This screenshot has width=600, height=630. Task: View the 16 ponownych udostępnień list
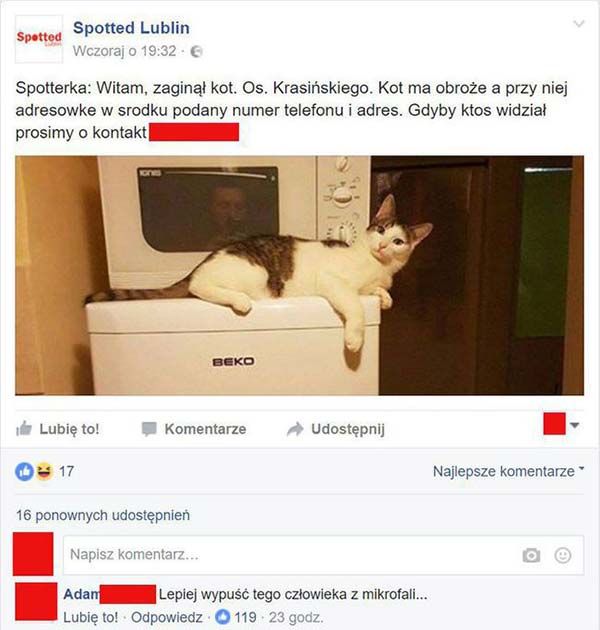(103, 515)
